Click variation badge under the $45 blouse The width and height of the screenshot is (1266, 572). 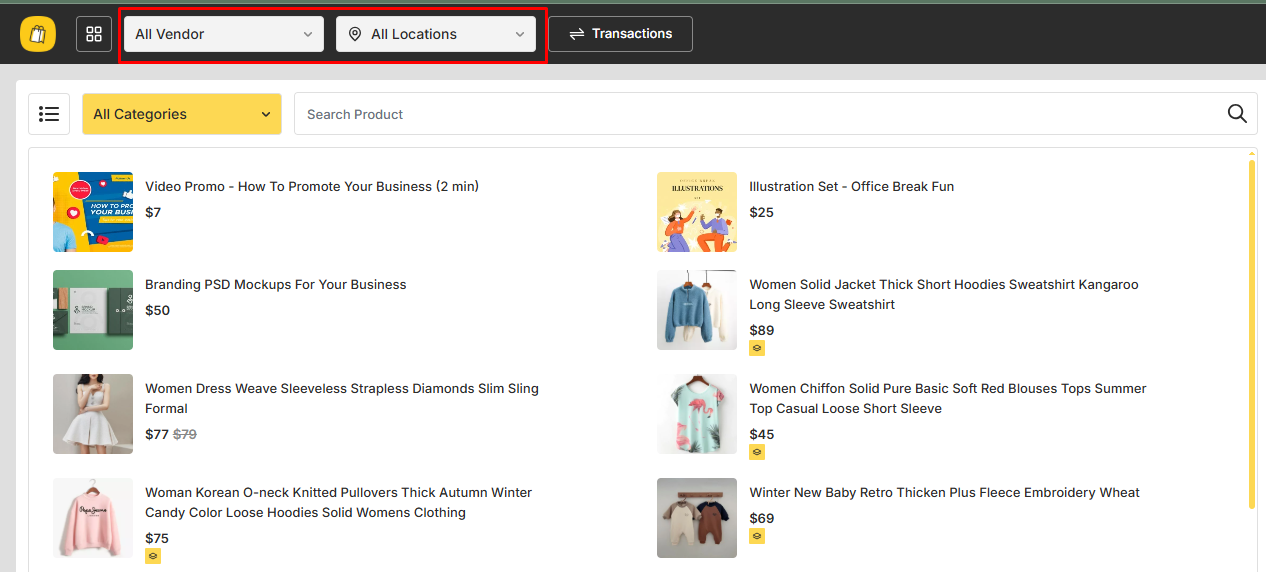coord(757,452)
